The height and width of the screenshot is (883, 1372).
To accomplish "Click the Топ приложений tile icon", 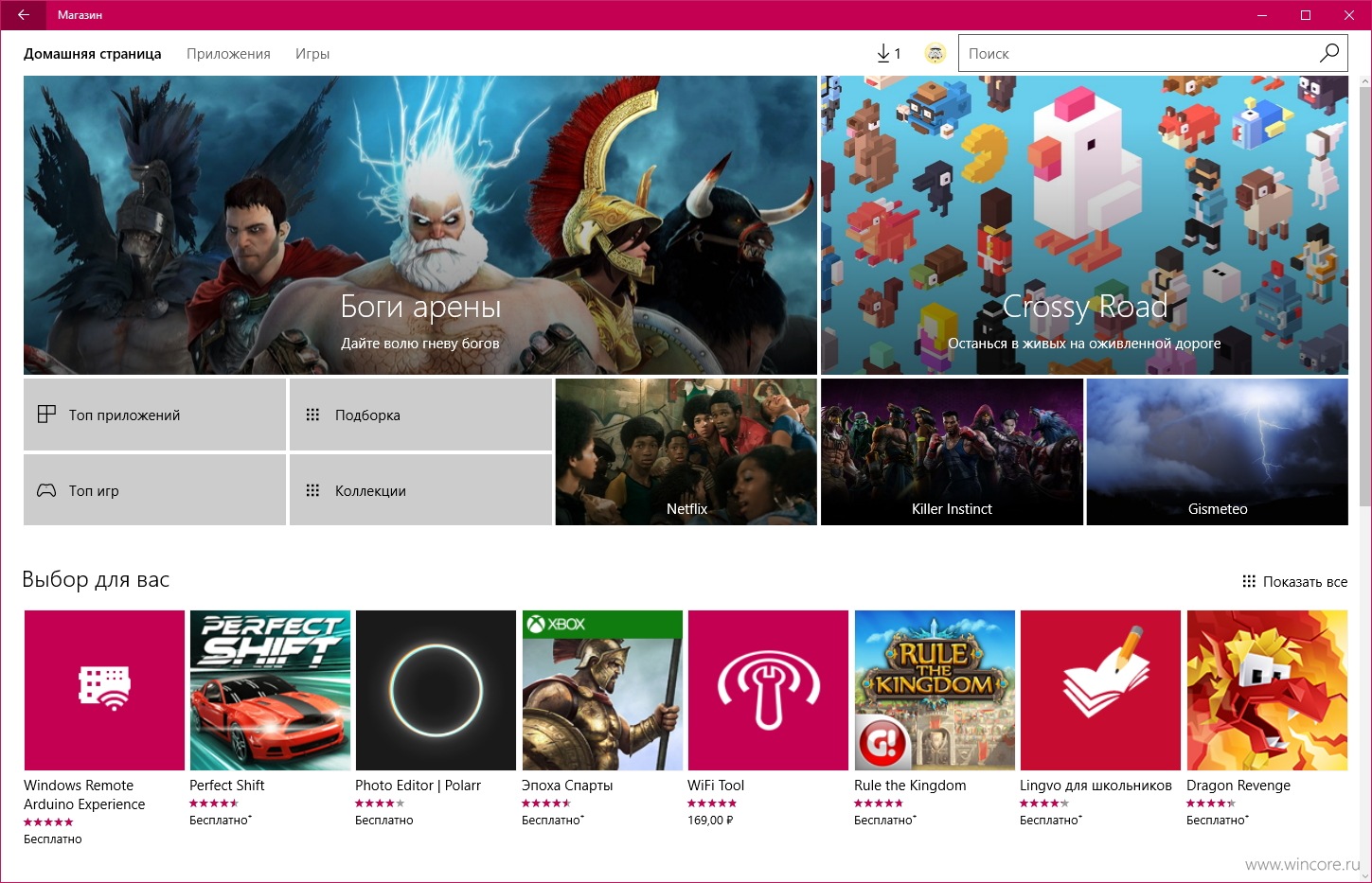I will point(46,415).
